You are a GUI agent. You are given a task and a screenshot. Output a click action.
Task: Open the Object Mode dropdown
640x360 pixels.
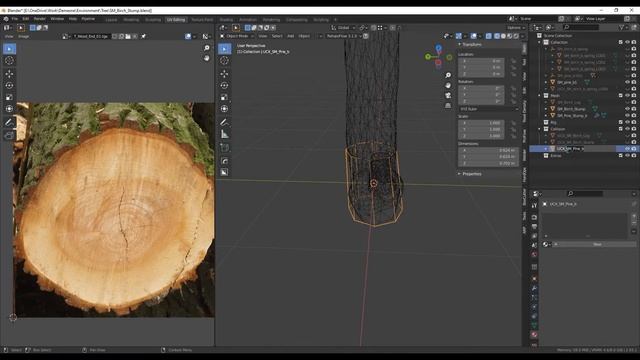(x=237, y=36)
